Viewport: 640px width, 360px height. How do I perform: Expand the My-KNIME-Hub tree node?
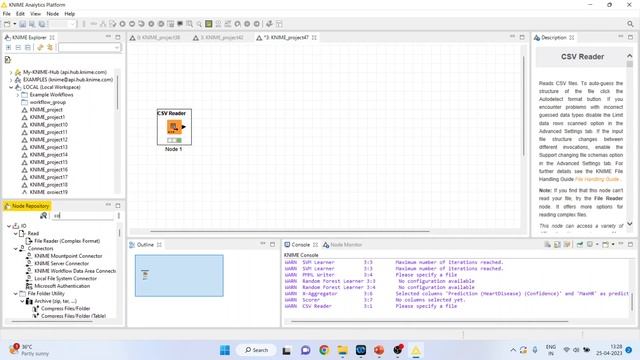click(11, 72)
